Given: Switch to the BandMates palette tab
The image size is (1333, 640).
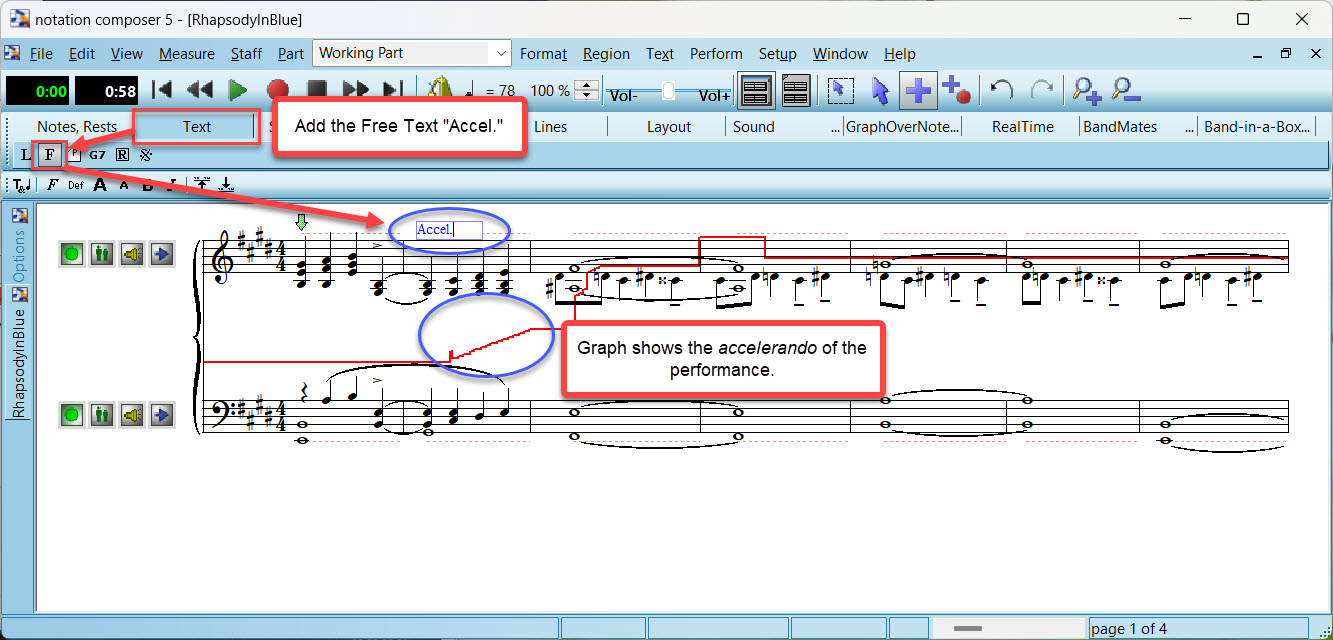Looking at the screenshot, I should [1121, 127].
